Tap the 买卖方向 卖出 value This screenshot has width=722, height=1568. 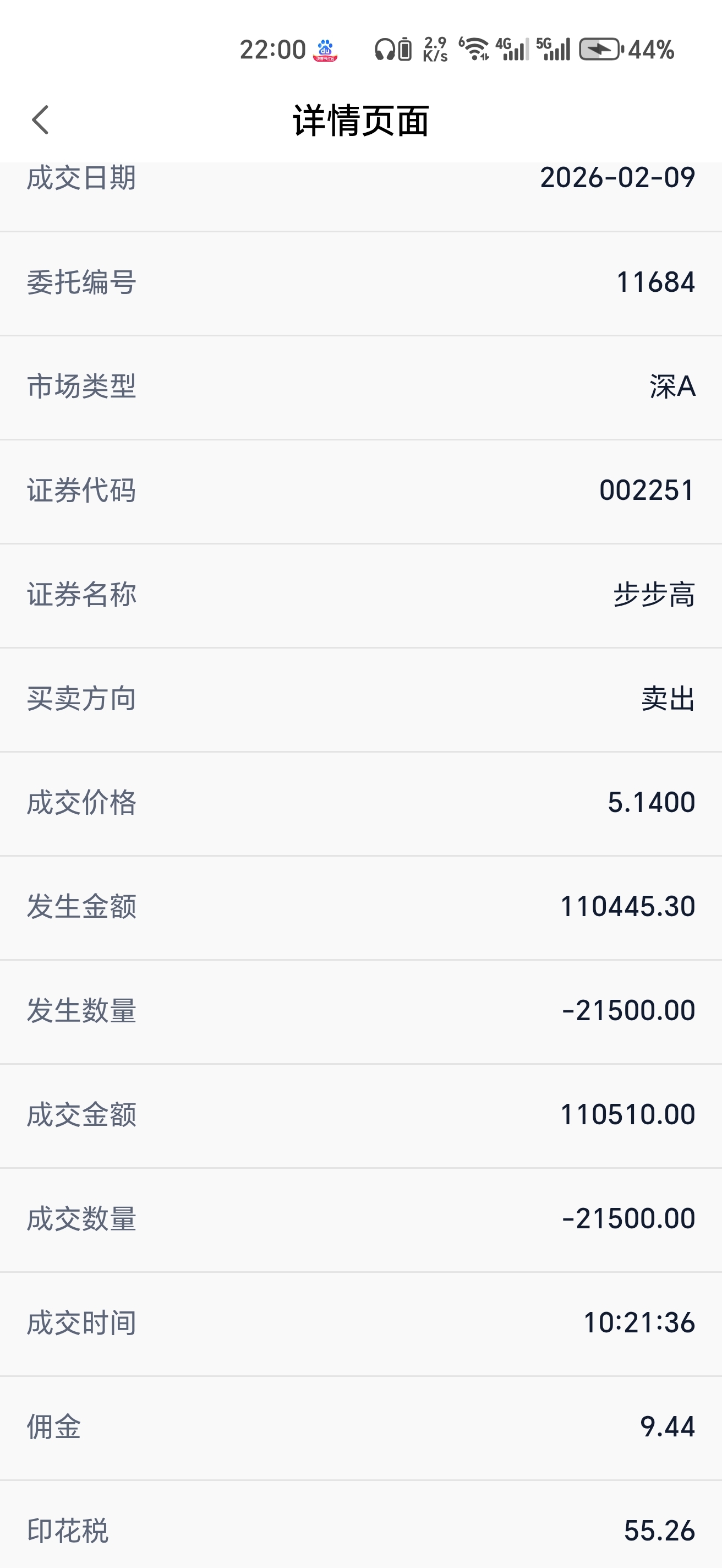pos(668,699)
